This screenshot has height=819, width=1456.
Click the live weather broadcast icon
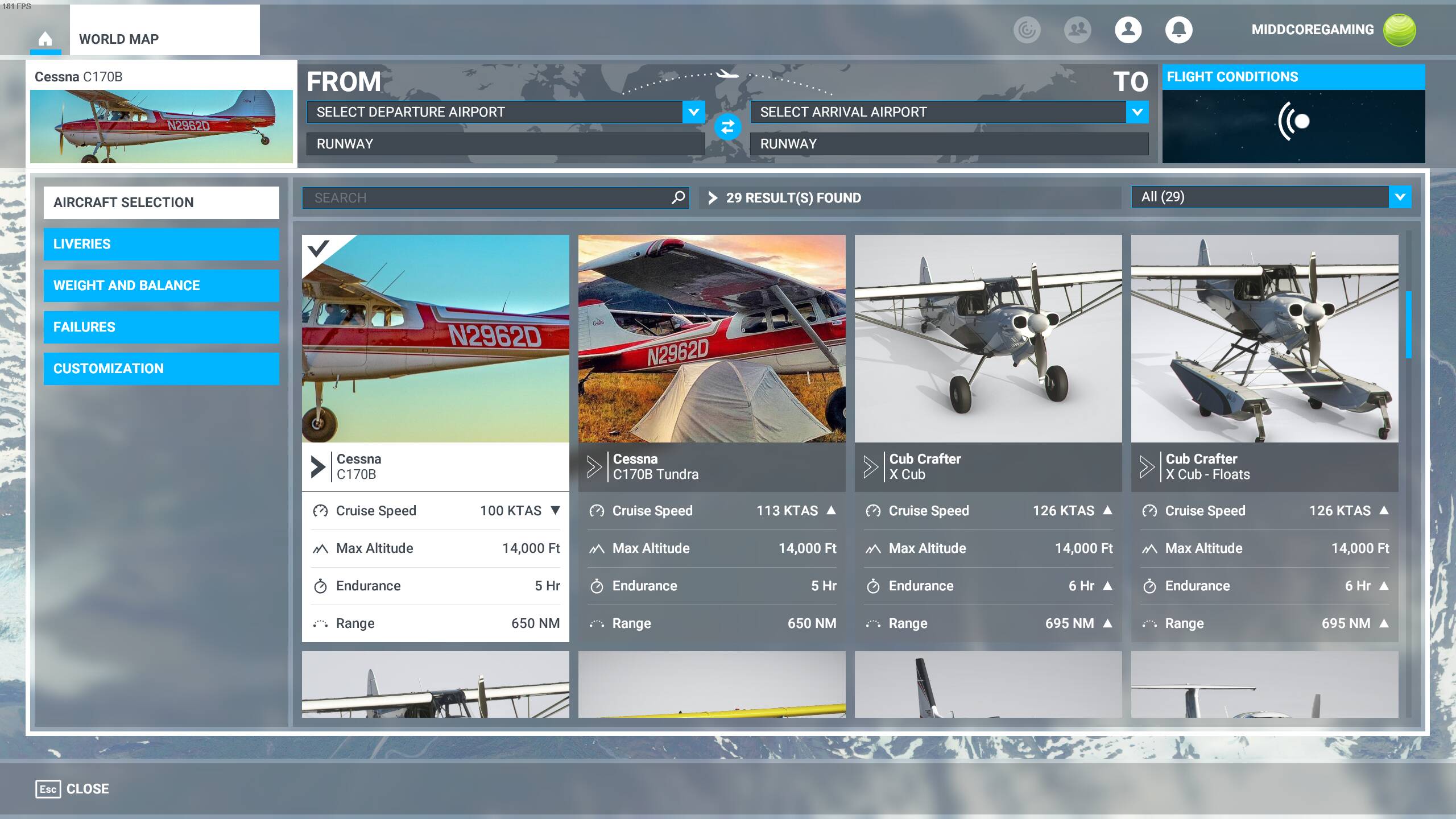pyautogui.click(x=1293, y=121)
